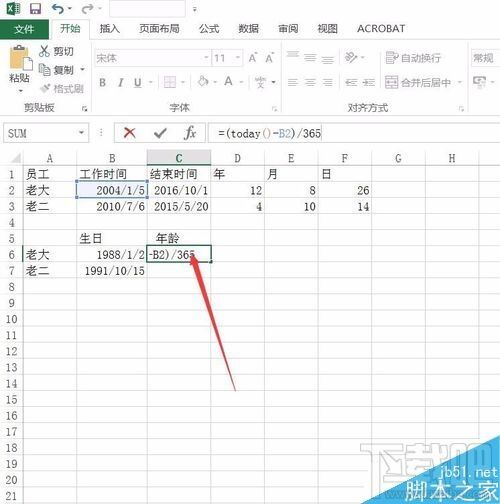Toggle Bold formatting
The height and width of the screenshot is (504, 500).
pos(103,82)
